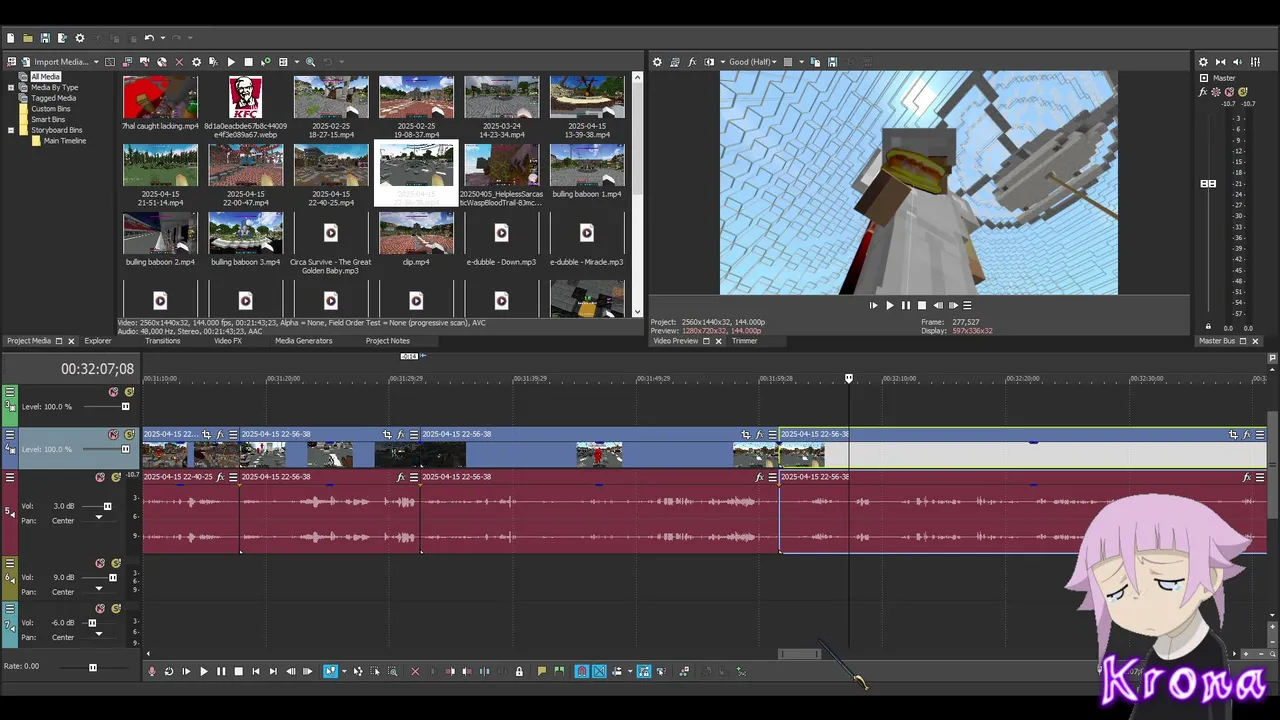Open Video Output FX in preview toolbar
This screenshot has width=1280, height=720.
[x=692, y=62]
